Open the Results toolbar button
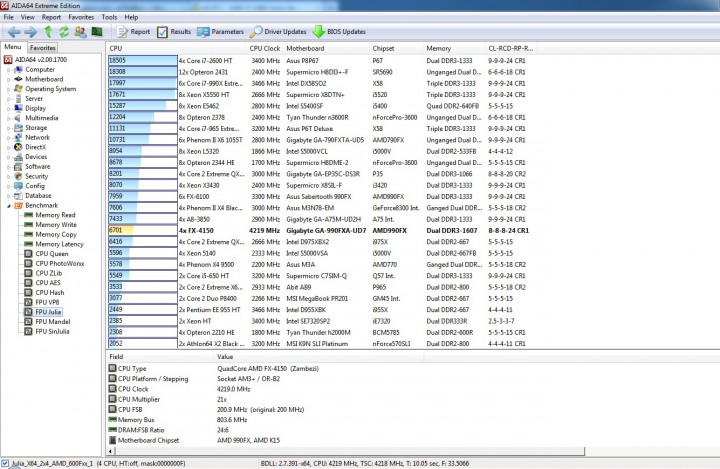The width and height of the screenshot is (720, 469). click(x=174, y=32)
